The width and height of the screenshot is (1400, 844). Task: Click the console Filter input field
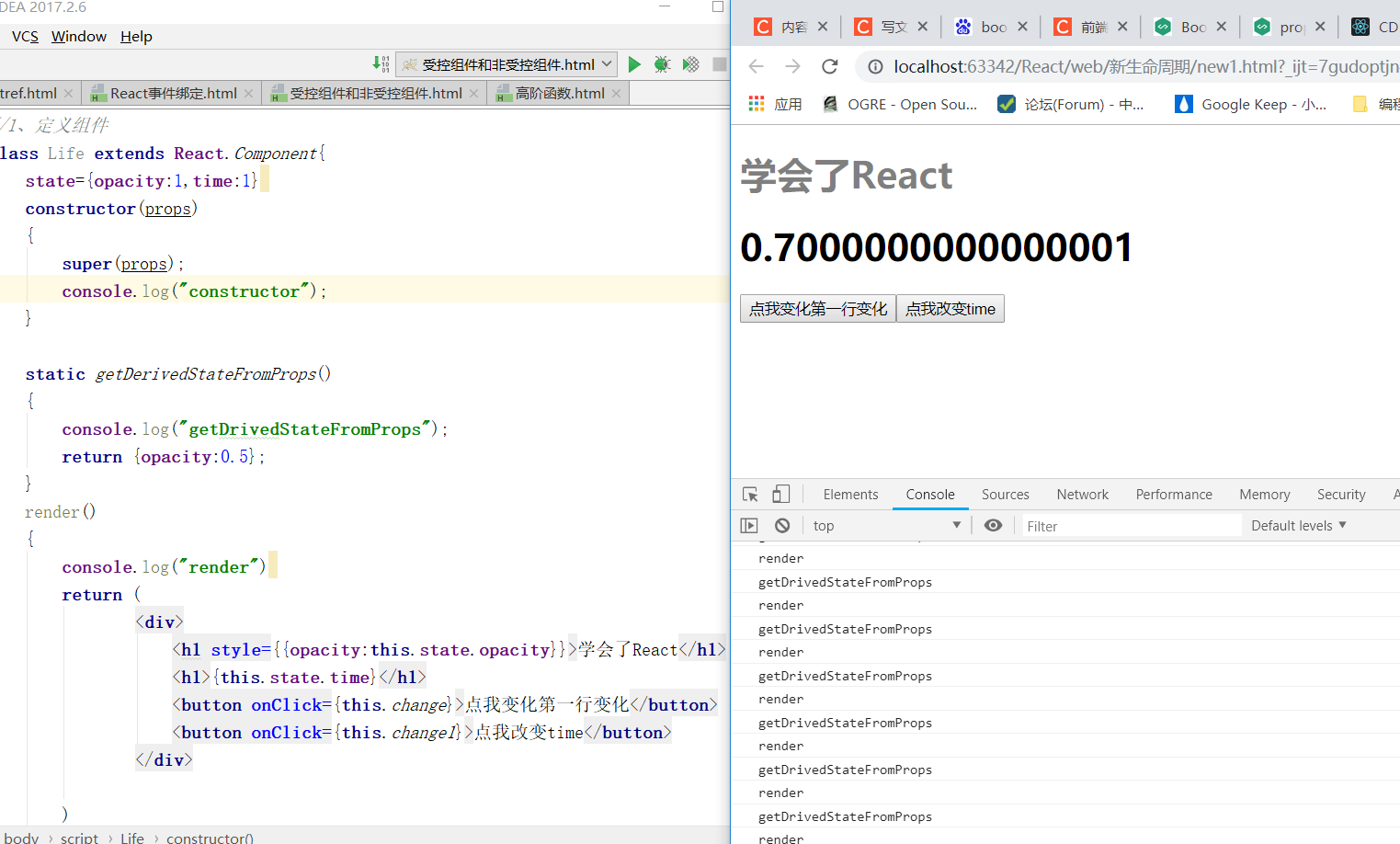pyautogui.click(x=1131, y=526)
